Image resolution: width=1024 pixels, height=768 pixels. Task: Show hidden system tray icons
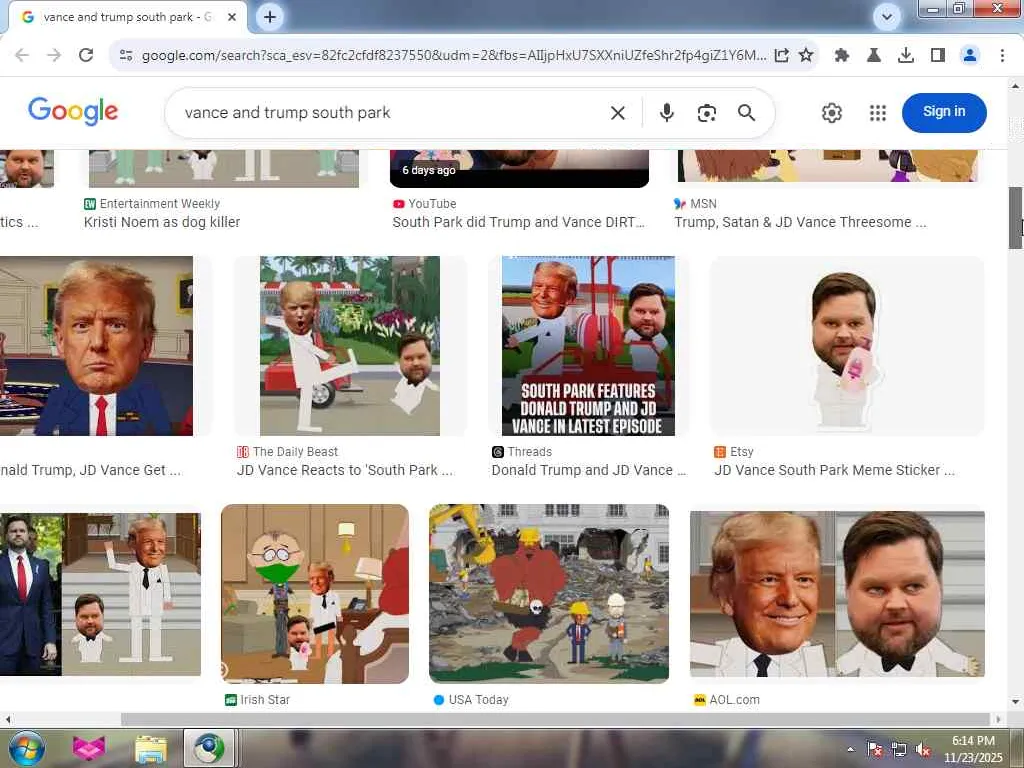(x=850, y=749)
